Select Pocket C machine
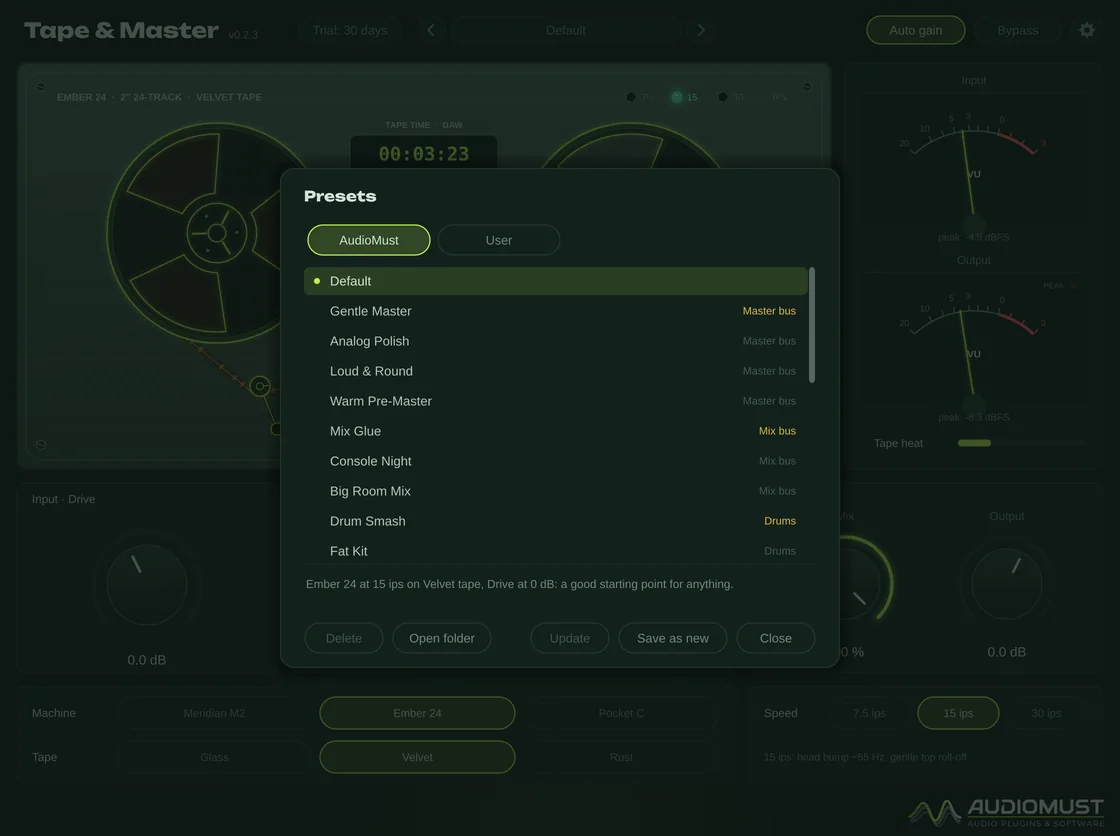This screenshot has height=836, width=1120. point(621,713)
